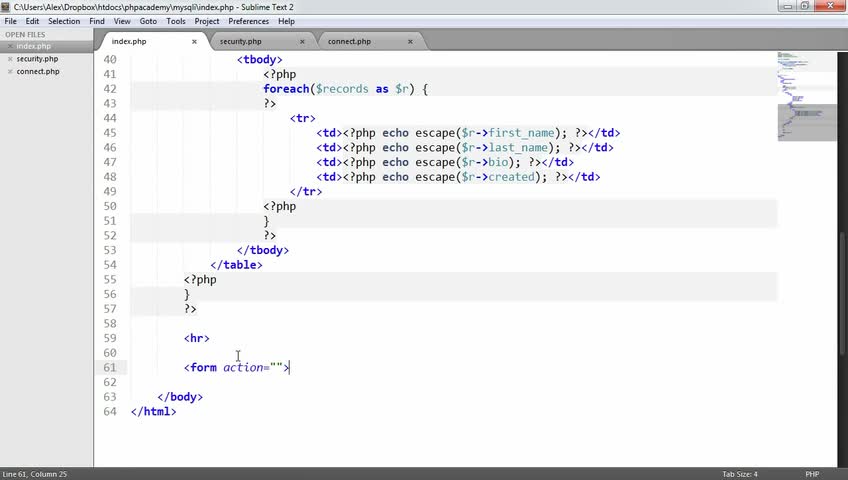Close security.php from sidebar x icon
The image size is (848, 480).
10,59
